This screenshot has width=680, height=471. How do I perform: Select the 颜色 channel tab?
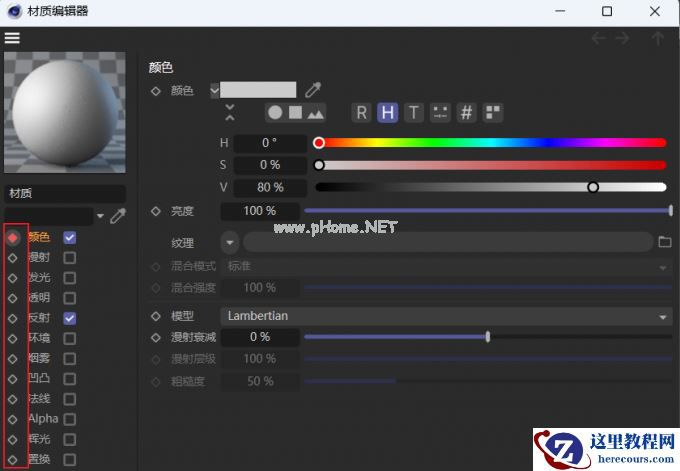39,237
